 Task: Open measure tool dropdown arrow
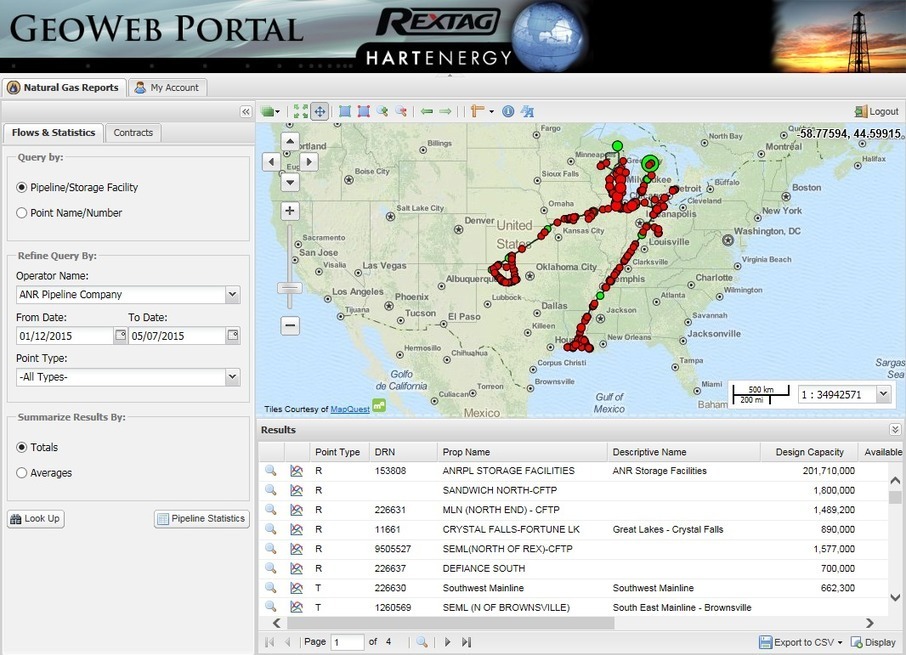coord(492,111)
